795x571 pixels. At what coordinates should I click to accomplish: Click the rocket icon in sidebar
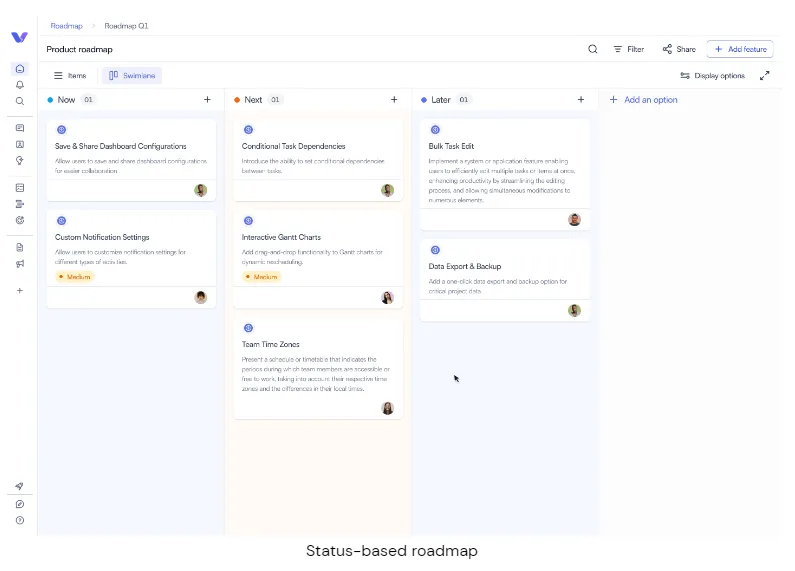pos(19,486)
